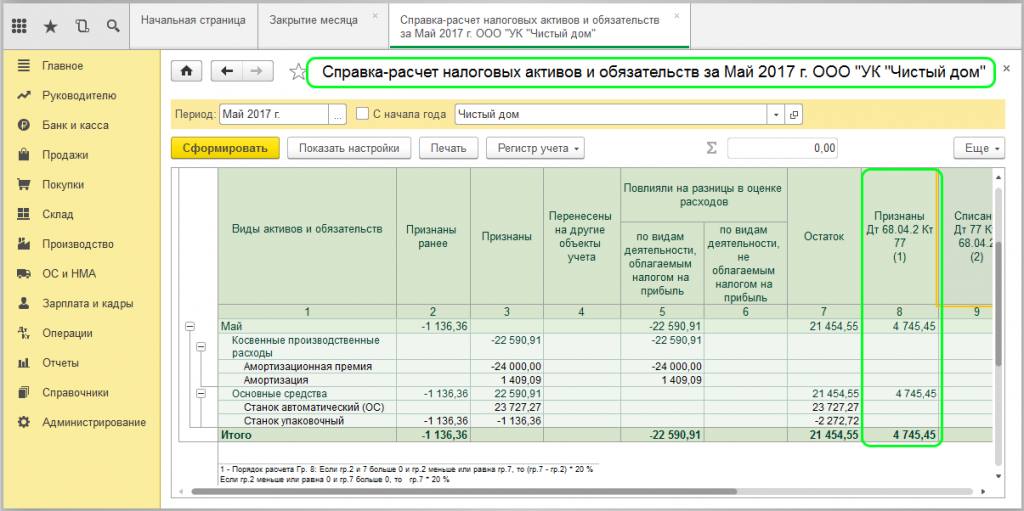The image size is (1024, 511).
Task: Collapse the 'Май' row group
Action: (x=190, y=327)
